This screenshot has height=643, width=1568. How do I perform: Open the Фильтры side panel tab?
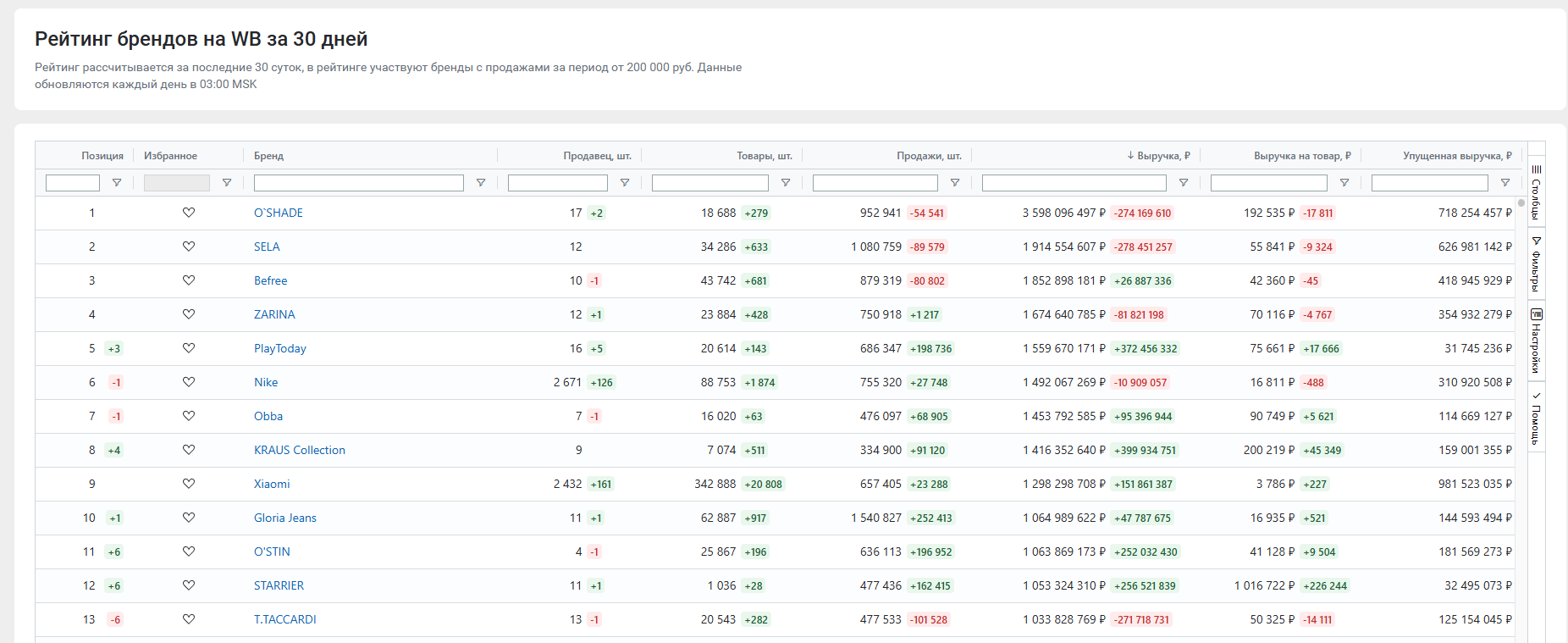[x=1537, y=263]
